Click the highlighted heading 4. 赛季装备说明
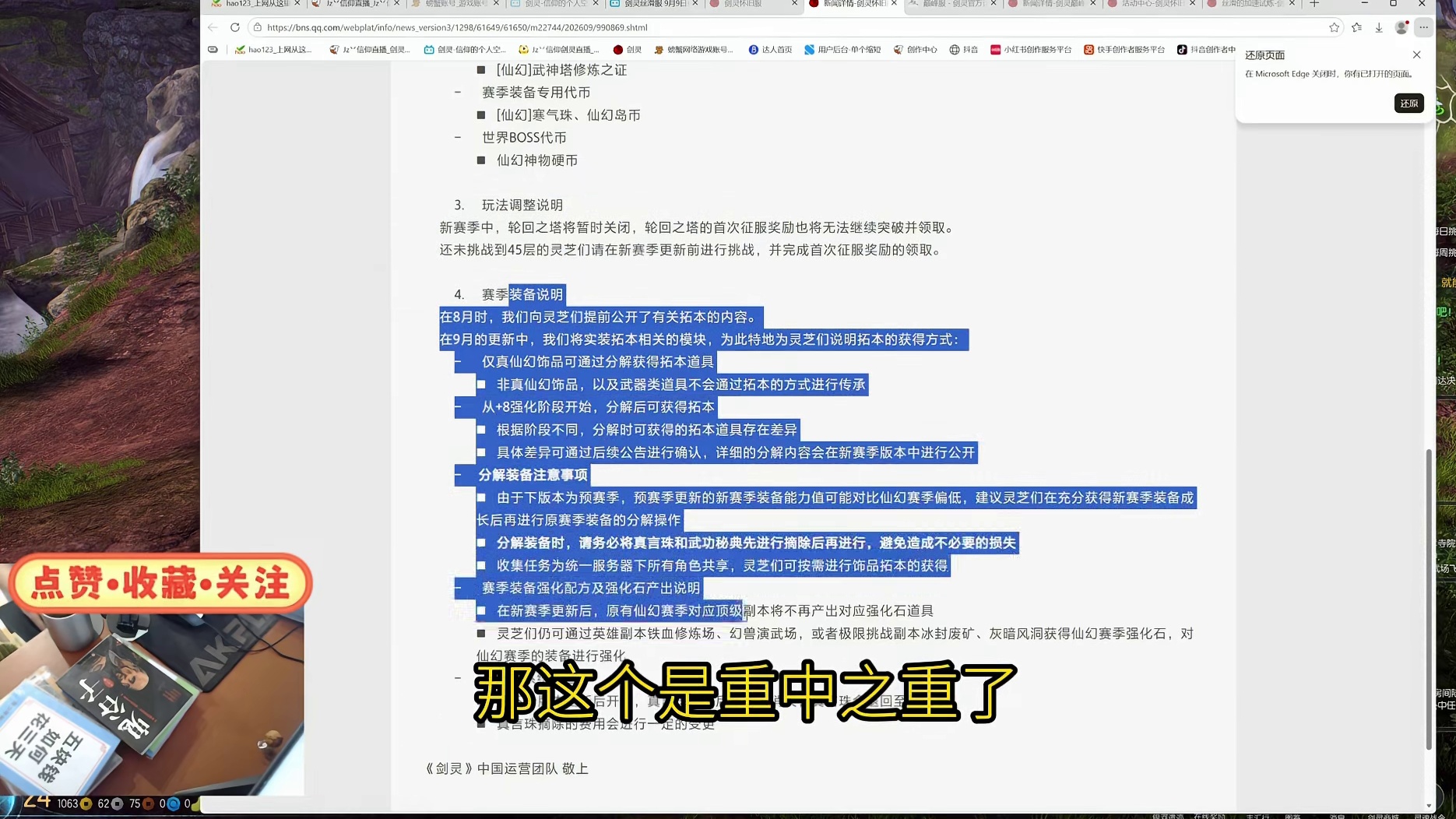 508,294
